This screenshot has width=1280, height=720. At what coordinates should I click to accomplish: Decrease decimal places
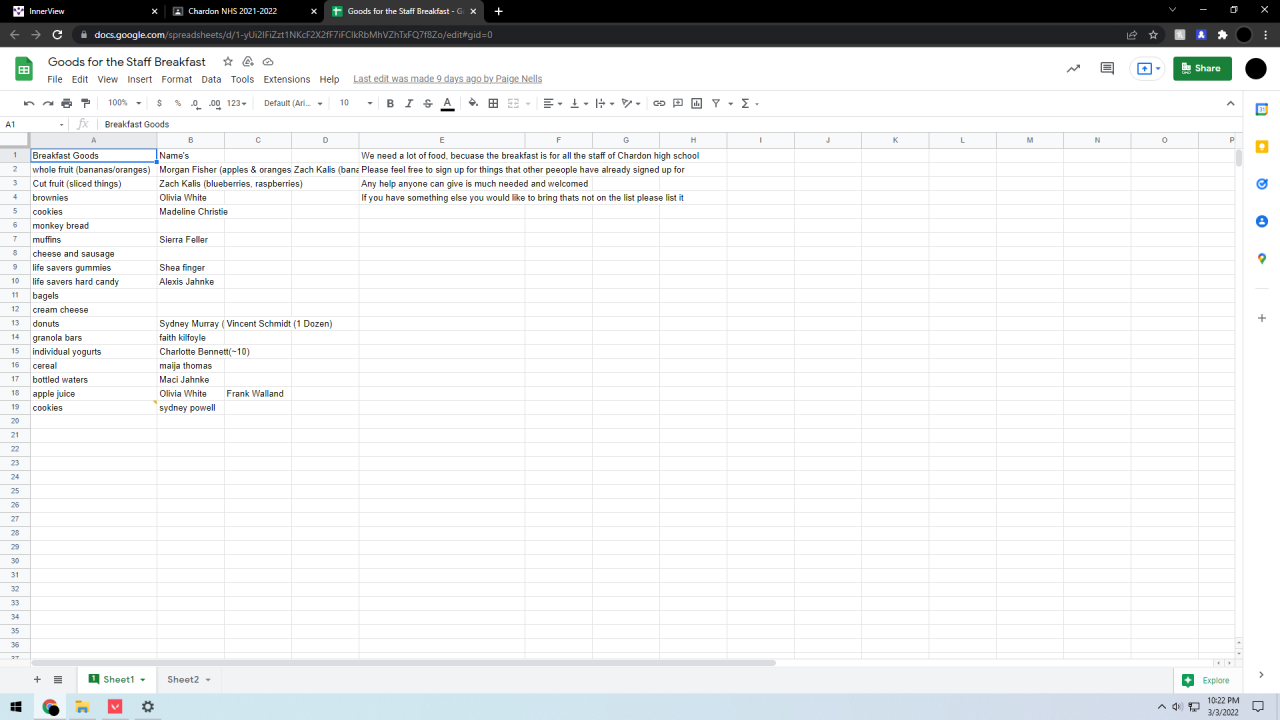pos(195,103)
